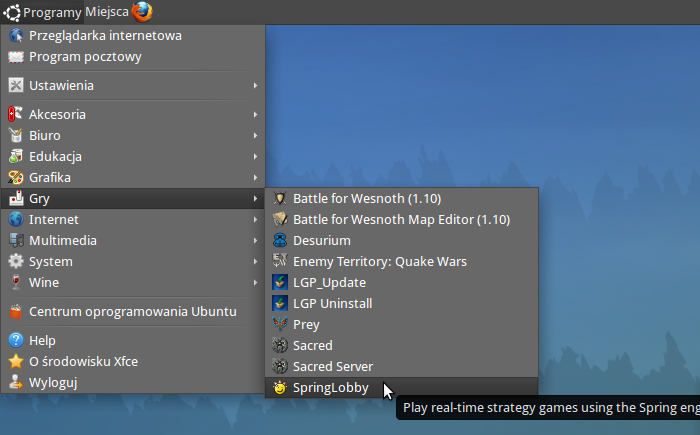Launch Sacred Server entry

[402, 366]
